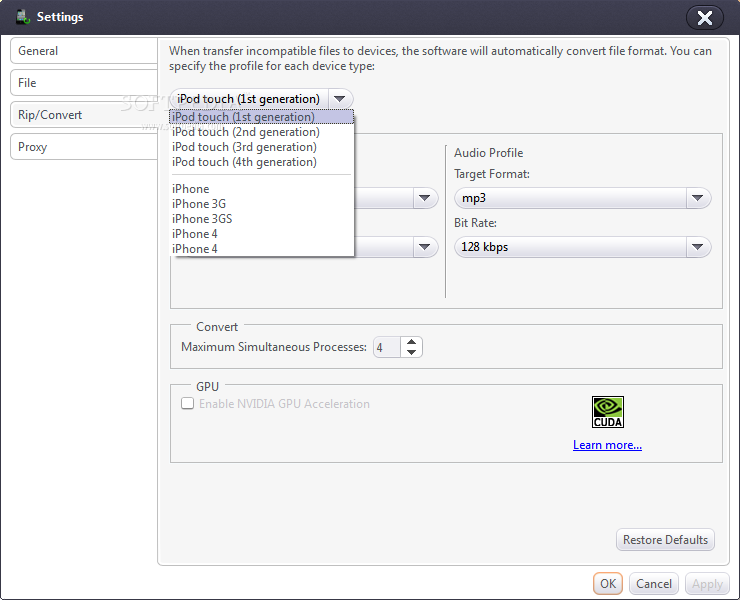
Task: Choose the plain iPhone entry
Action: click(261, 188)
